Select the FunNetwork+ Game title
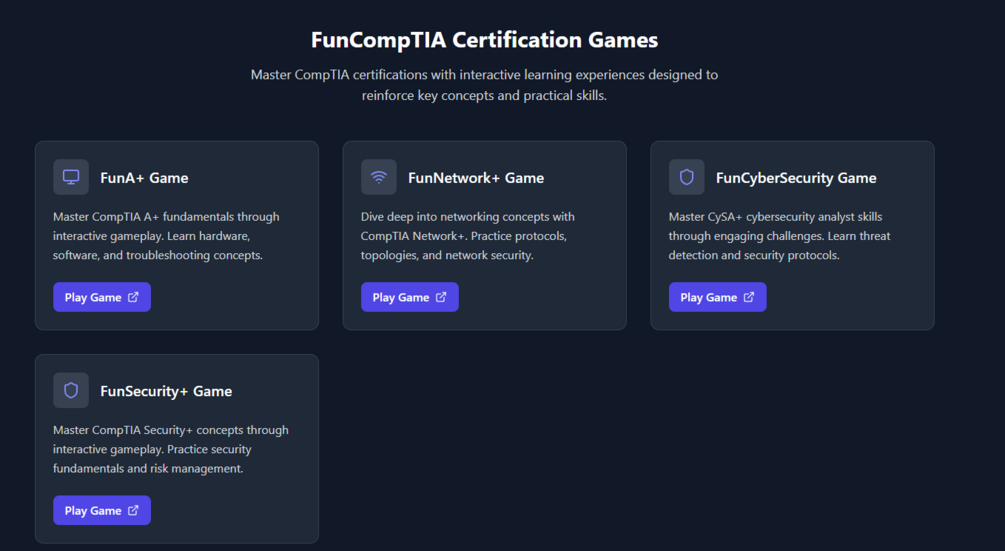This screenshot has width=1005, height=551. [x=476, y=178]
